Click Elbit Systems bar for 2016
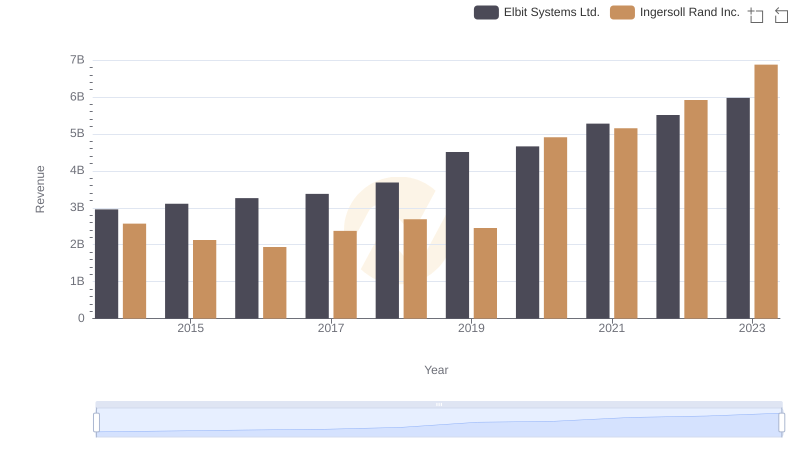Viewport: 800px width, 461px height. click(x=247, y=258)
